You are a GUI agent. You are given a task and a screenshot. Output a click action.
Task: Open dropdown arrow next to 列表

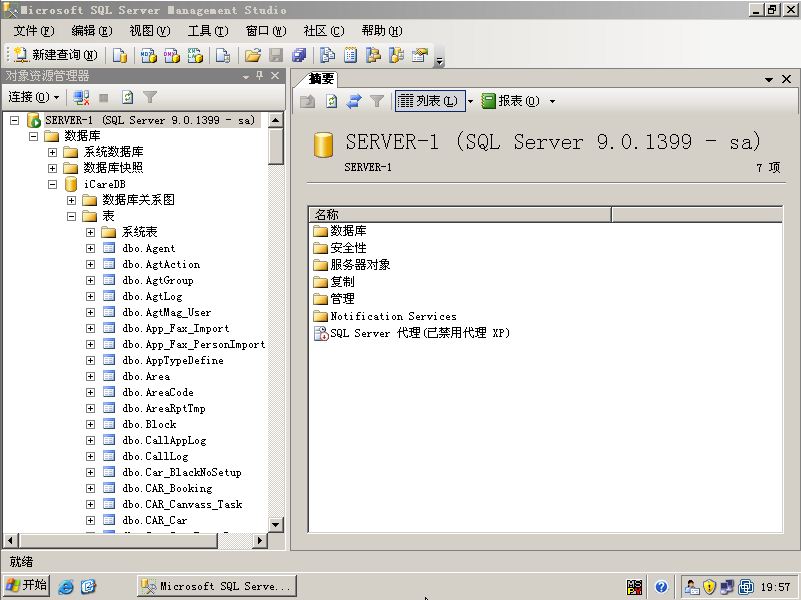[x=470, y=101]
